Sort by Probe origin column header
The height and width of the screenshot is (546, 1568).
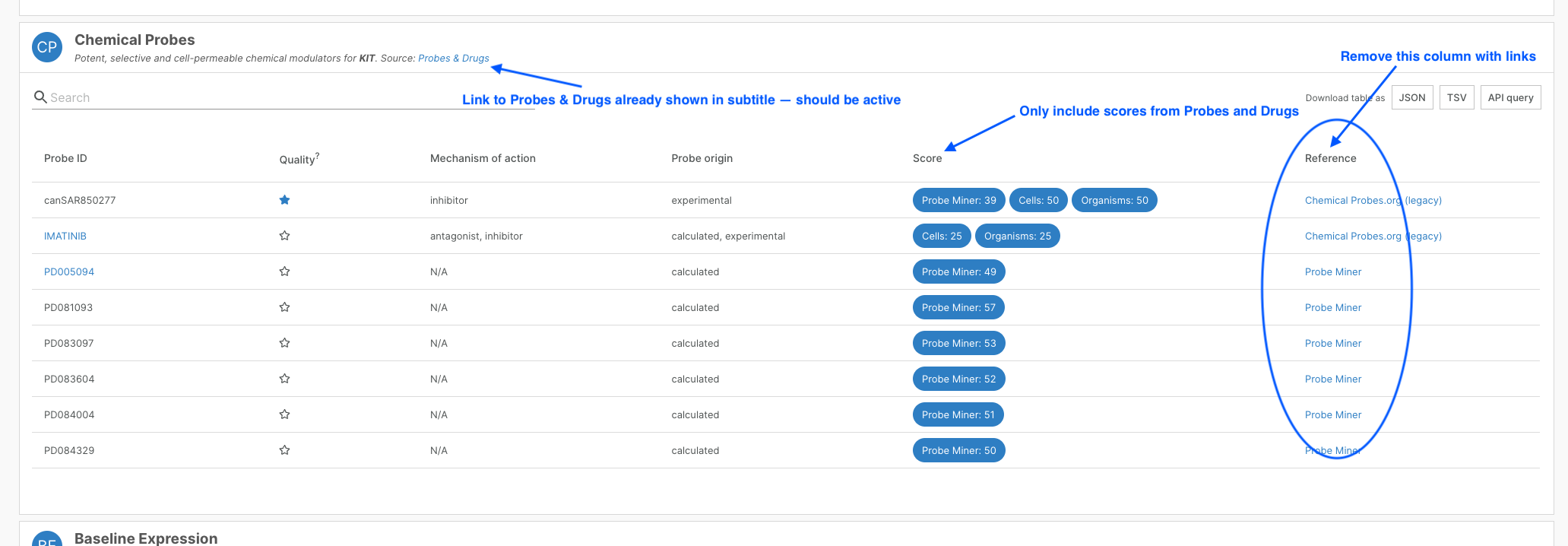(x=702, y=158)
